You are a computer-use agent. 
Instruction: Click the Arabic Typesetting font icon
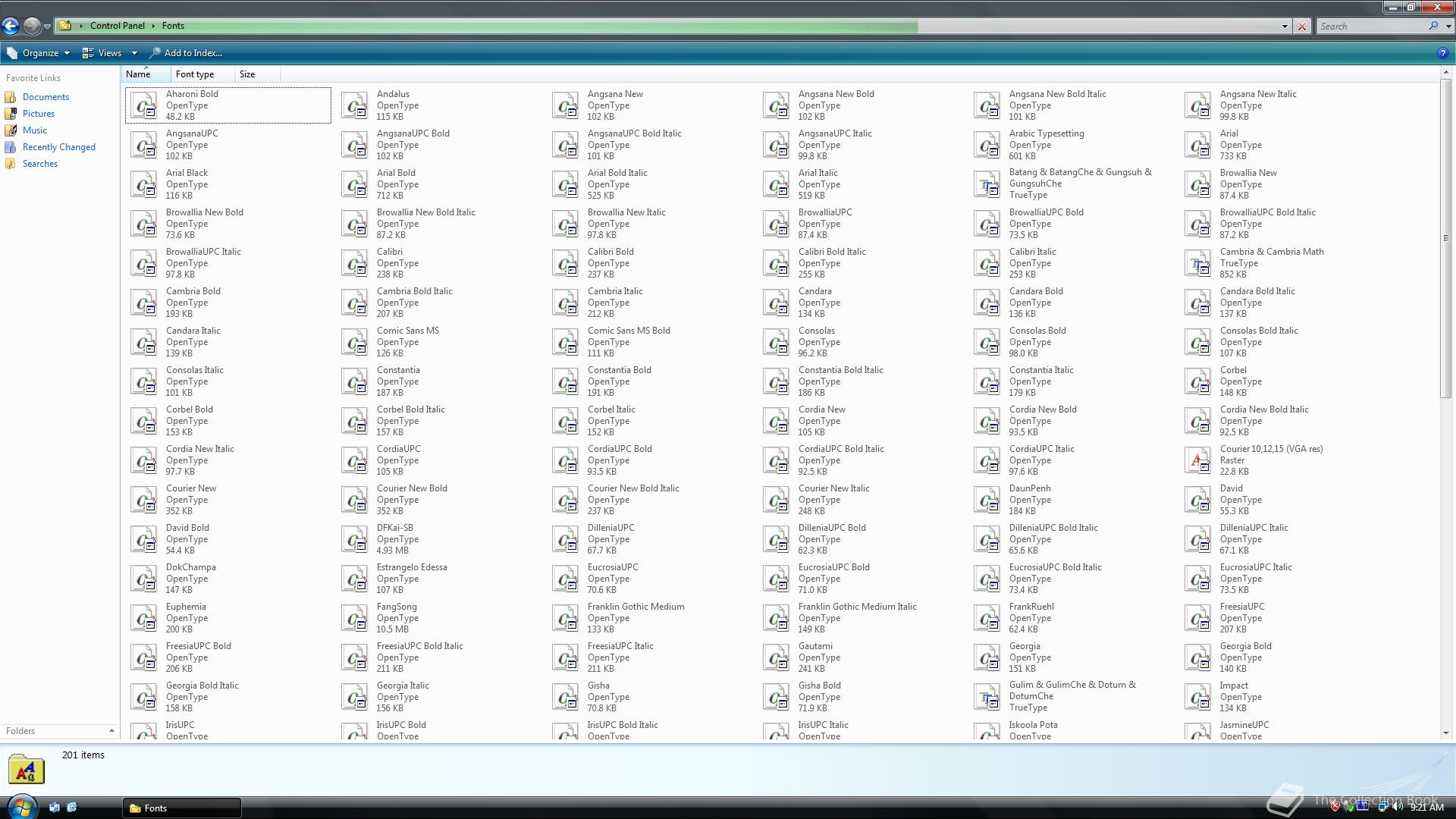point(987,145)
